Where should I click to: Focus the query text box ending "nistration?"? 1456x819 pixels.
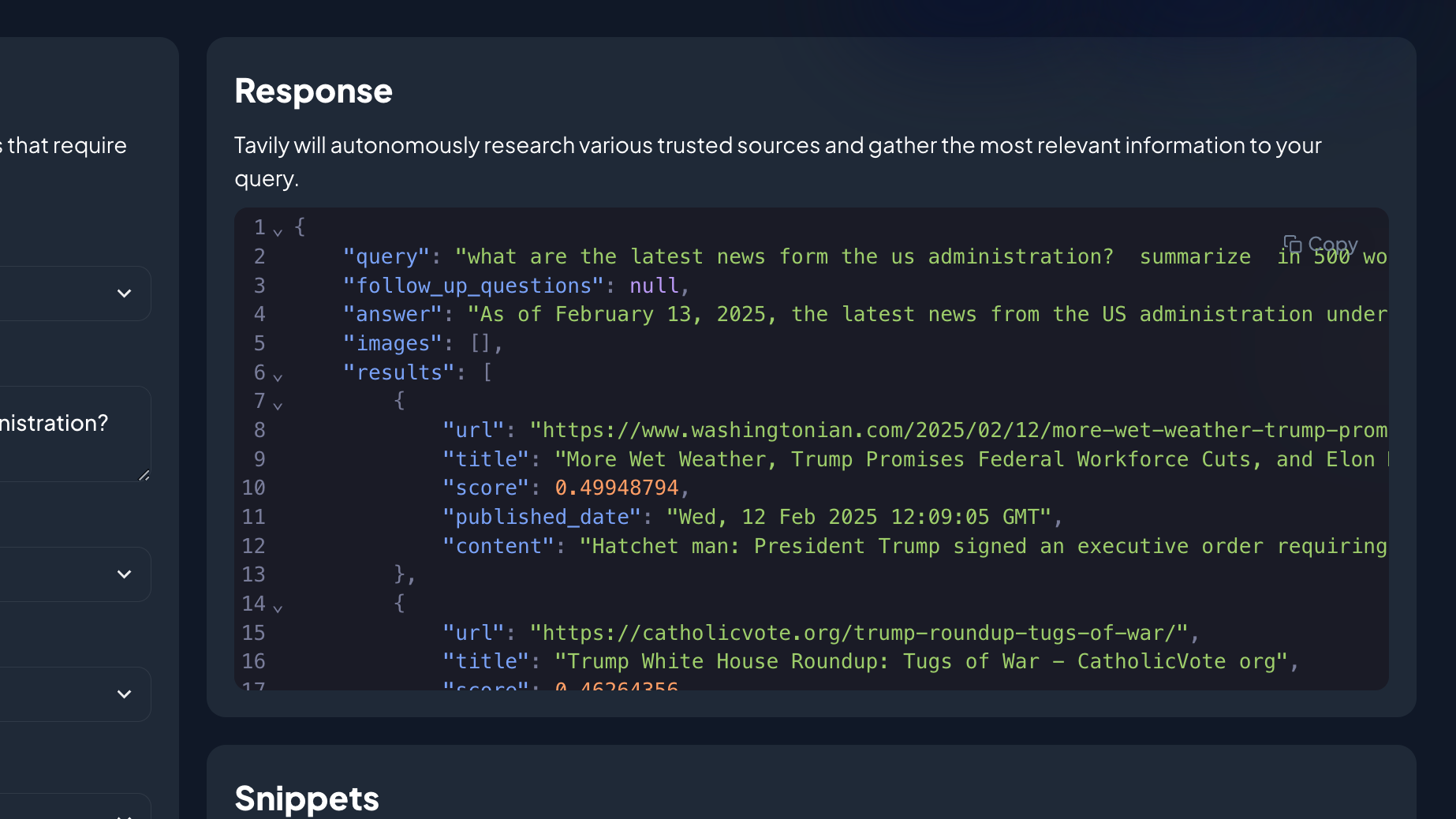75,434
